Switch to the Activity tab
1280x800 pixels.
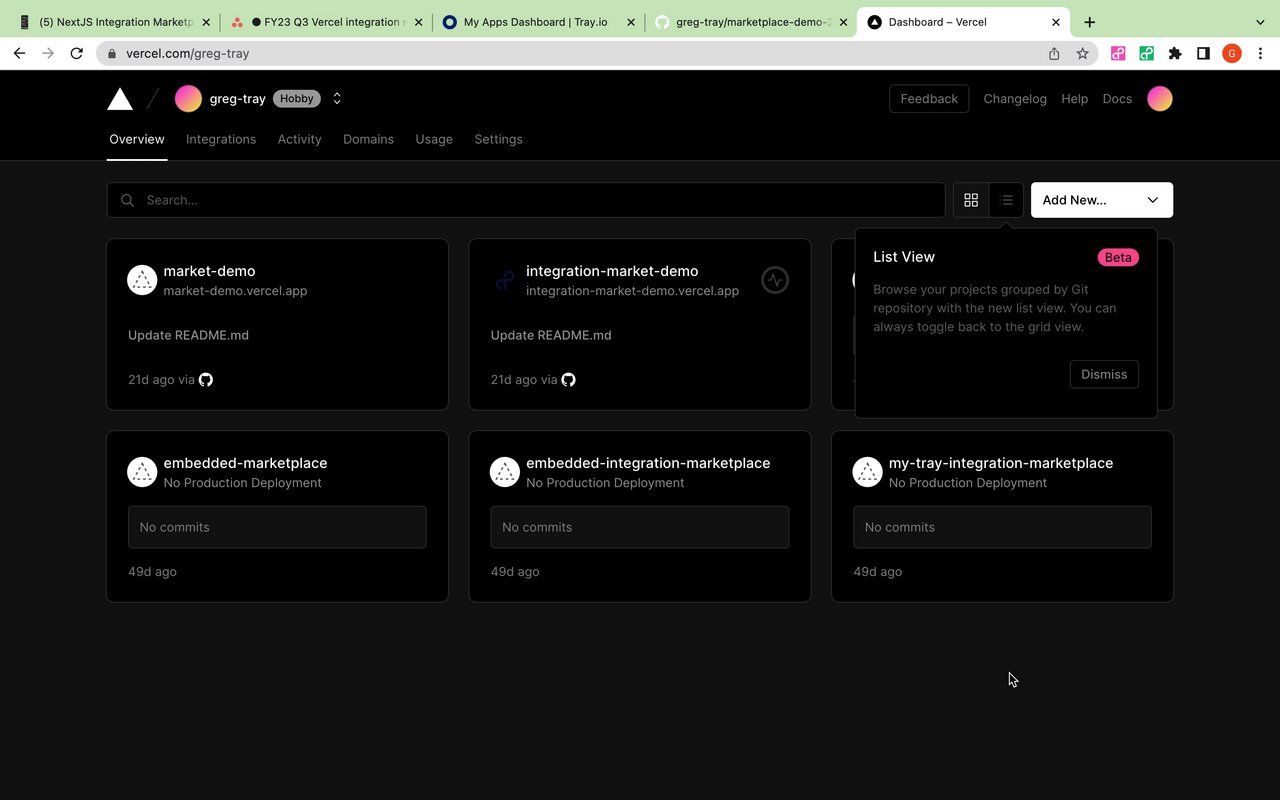[300, 139]
